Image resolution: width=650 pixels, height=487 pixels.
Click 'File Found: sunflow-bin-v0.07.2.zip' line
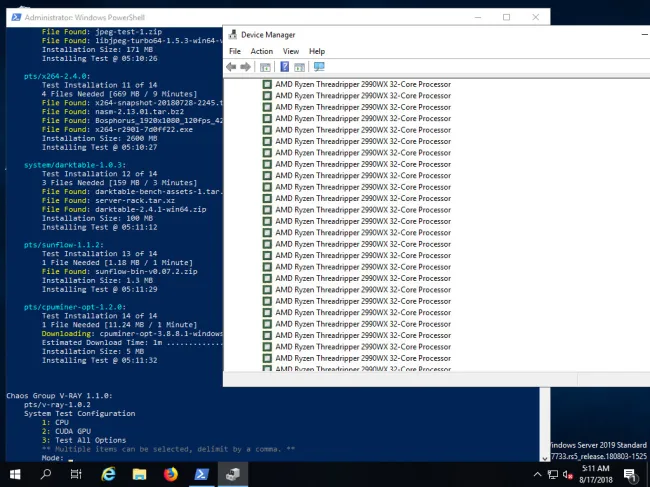(x=119, y=271)
